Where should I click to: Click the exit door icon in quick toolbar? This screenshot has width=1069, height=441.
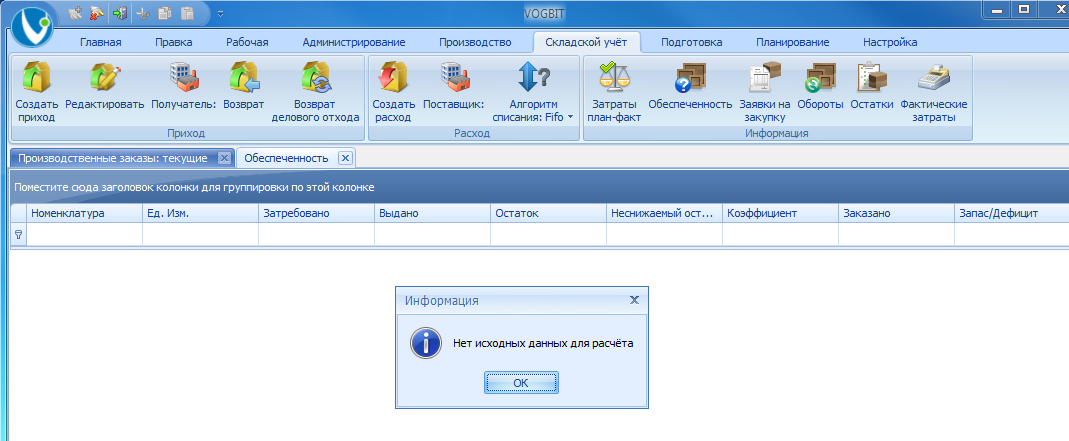120,12
